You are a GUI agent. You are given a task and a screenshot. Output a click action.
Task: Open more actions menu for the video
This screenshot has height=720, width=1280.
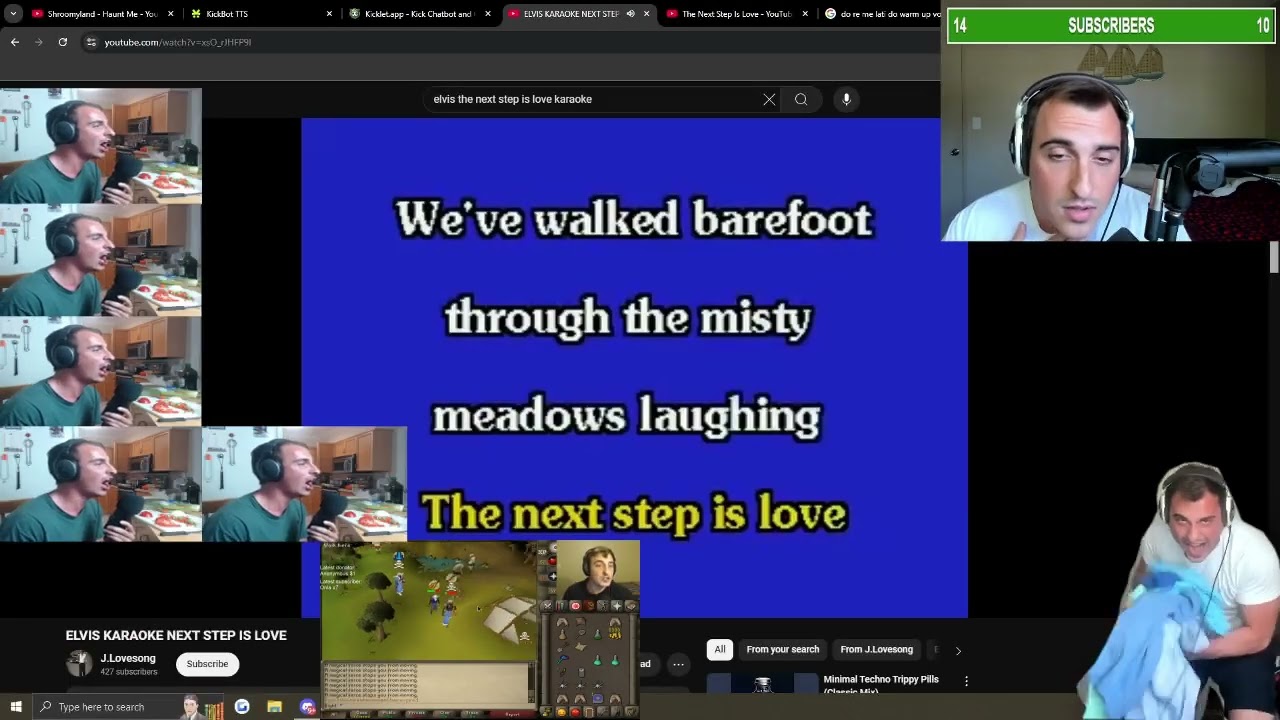pyautogui.click(x=678, y=664)
